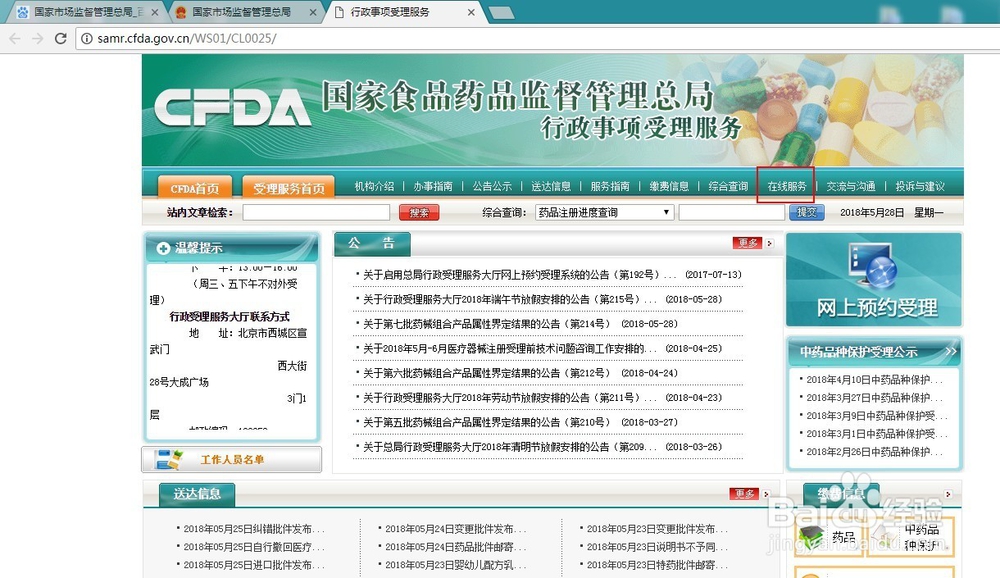Open 2018年05月23日说明书不予同 entry
1000x578 pixels.
[657, 547]
